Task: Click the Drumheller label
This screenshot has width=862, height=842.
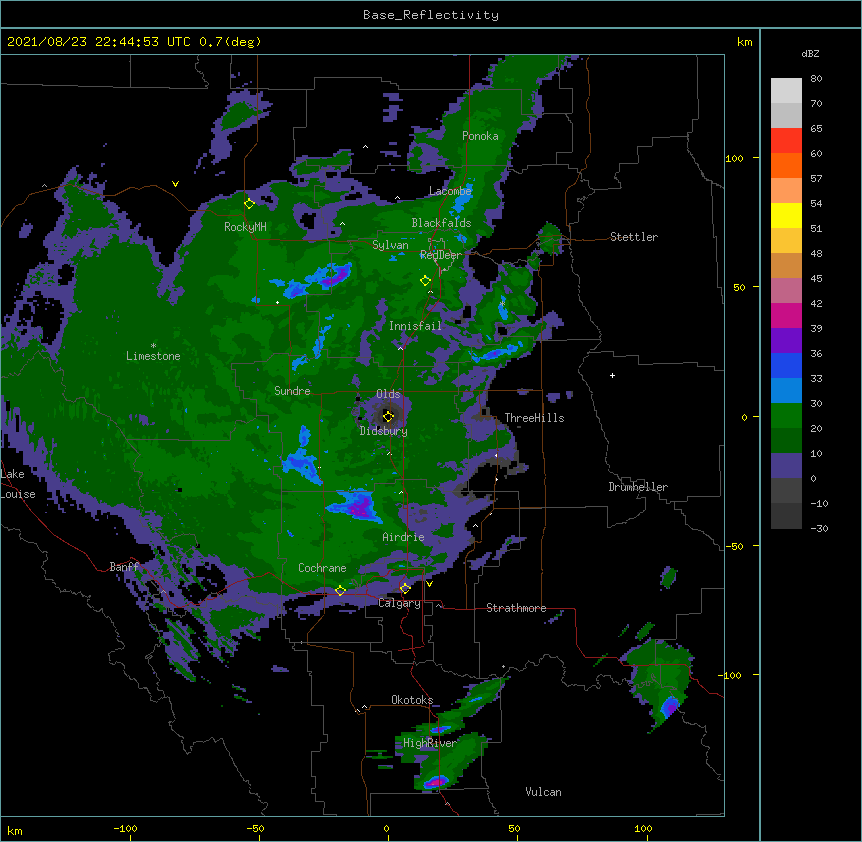Action: tap(638, 487)
